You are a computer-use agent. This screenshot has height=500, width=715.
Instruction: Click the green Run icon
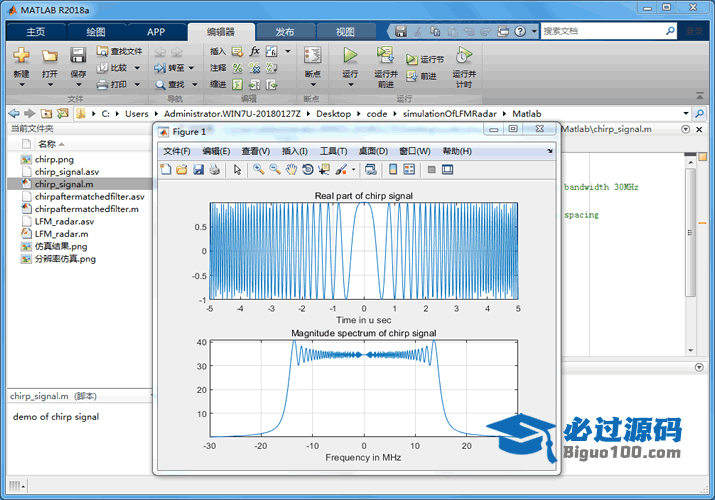coord(350,55)
